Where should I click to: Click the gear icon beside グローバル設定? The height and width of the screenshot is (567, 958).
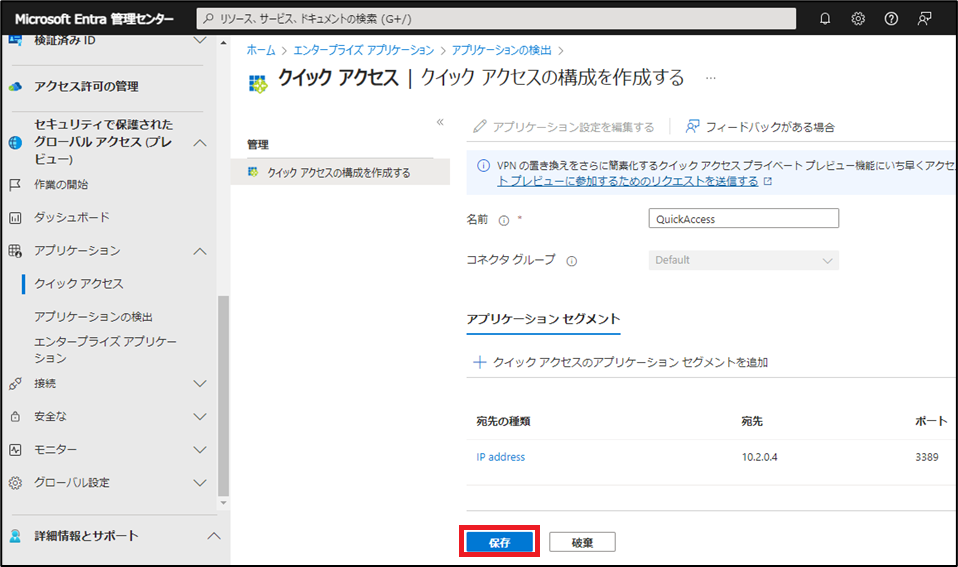(15, 483)
